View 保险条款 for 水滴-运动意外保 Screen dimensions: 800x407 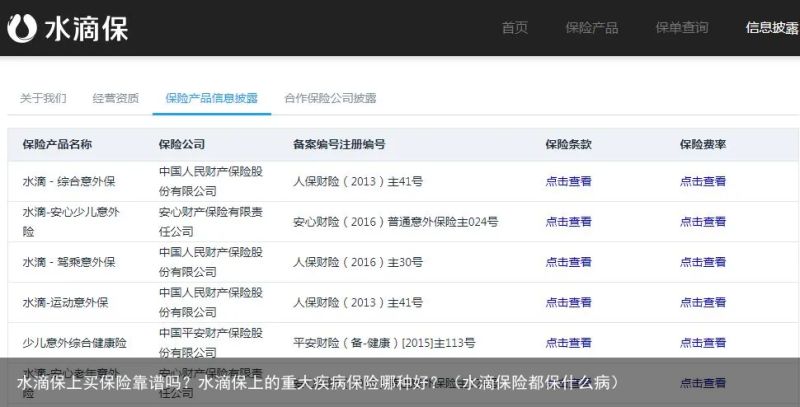[x=568, y=302]
